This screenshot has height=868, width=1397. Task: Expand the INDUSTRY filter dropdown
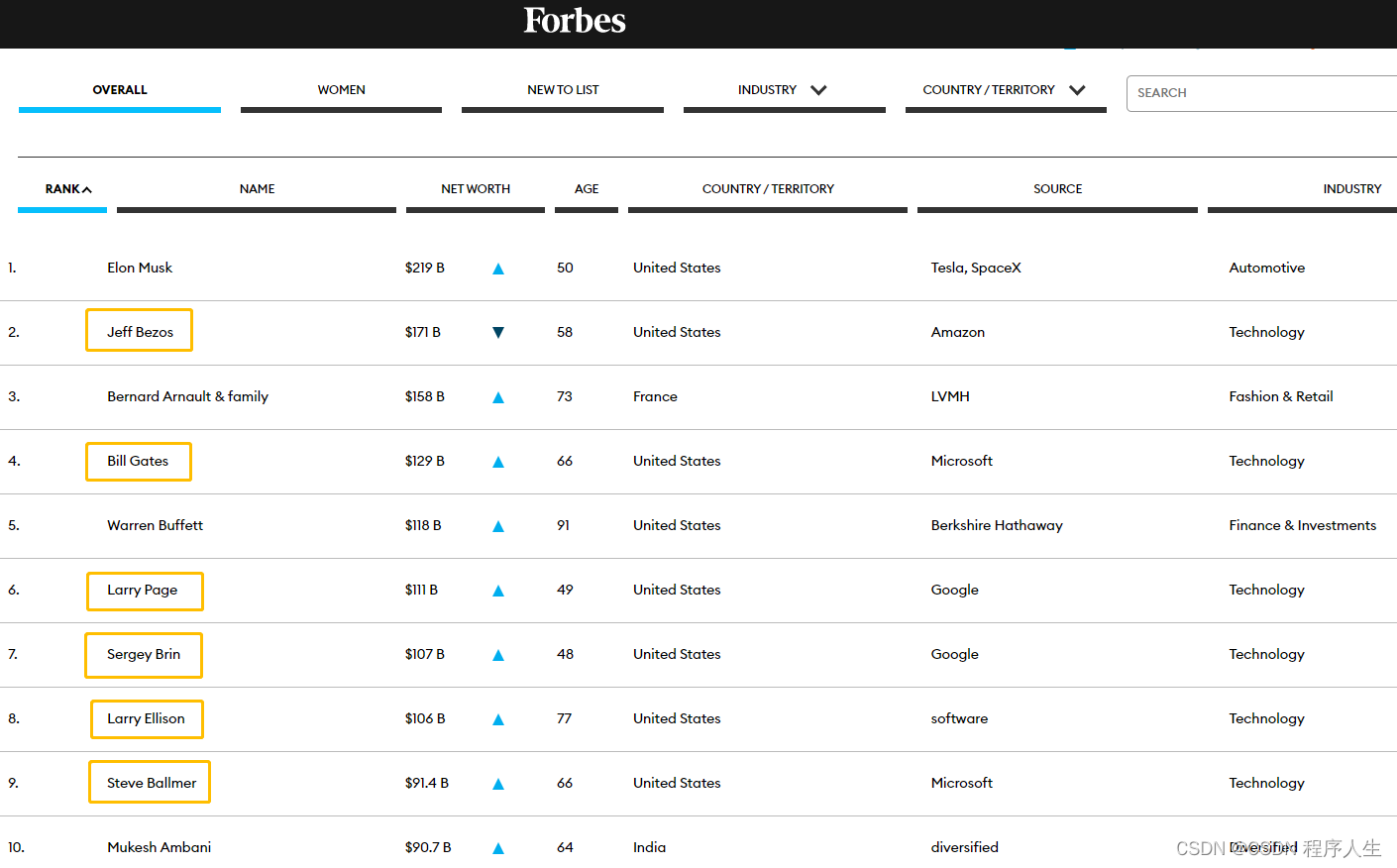818,90
